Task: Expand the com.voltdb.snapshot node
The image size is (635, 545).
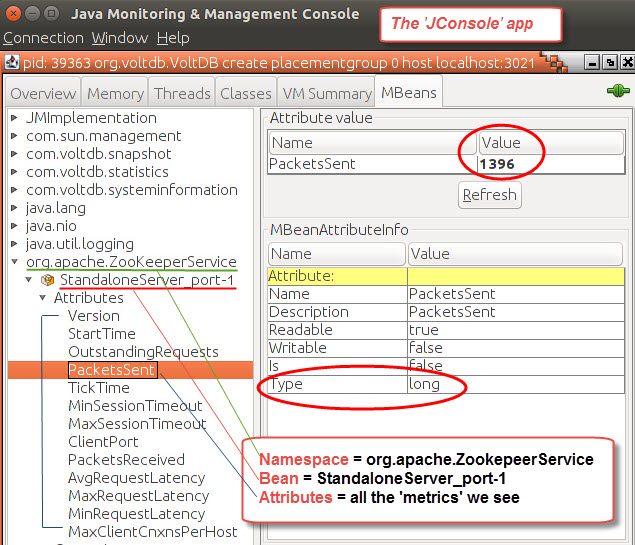Action: pos(14,154)
